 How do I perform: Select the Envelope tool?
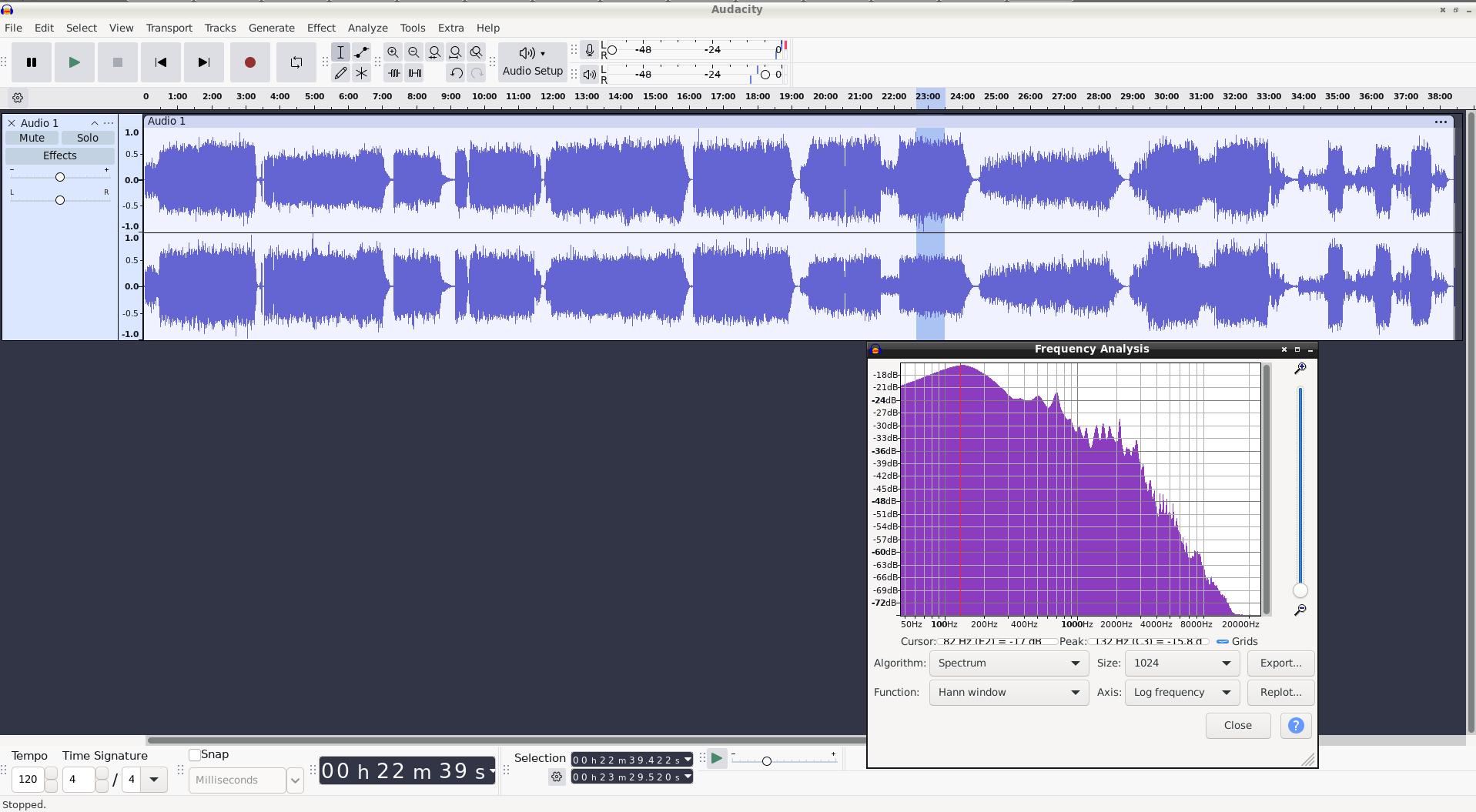(x=361, y=52)
